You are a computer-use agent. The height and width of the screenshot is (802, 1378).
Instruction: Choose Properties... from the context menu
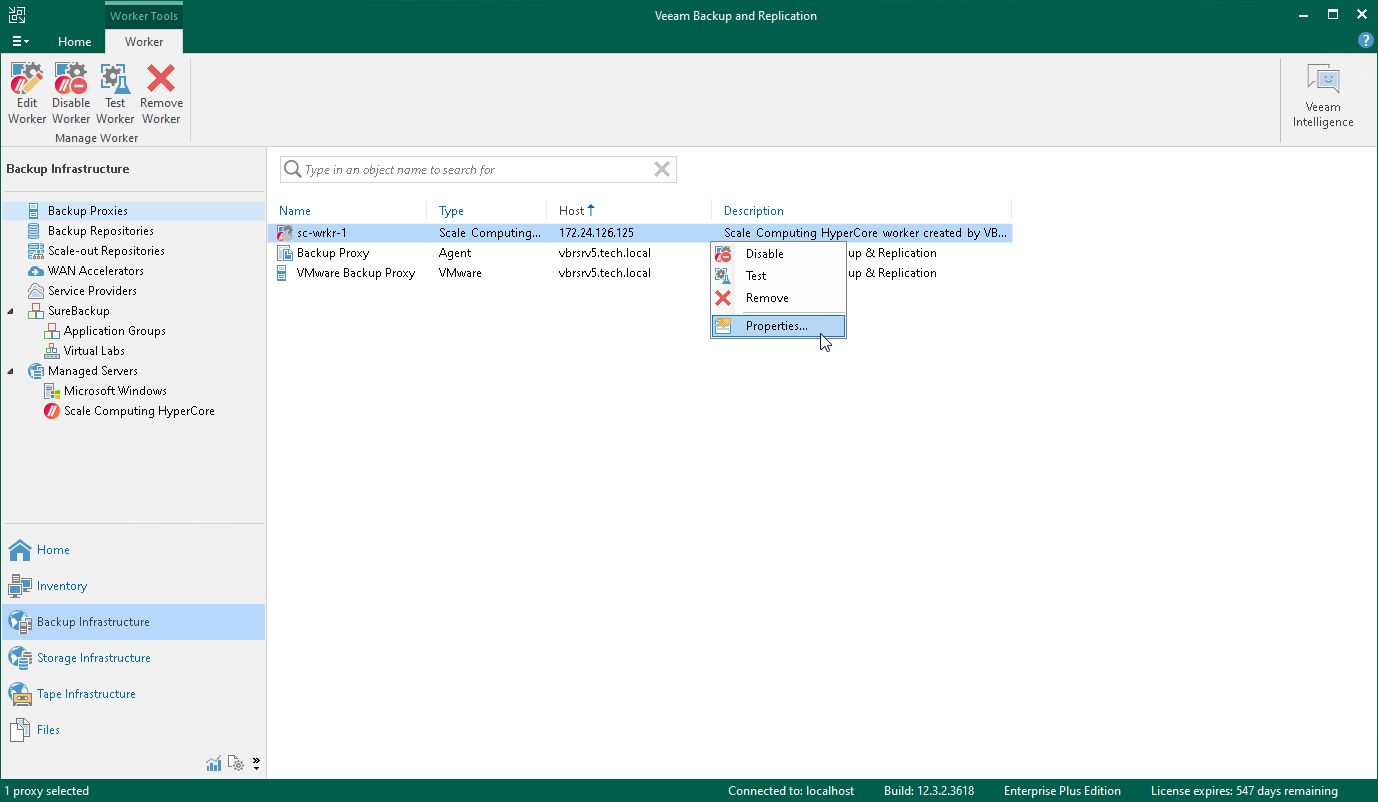(778, 326)
